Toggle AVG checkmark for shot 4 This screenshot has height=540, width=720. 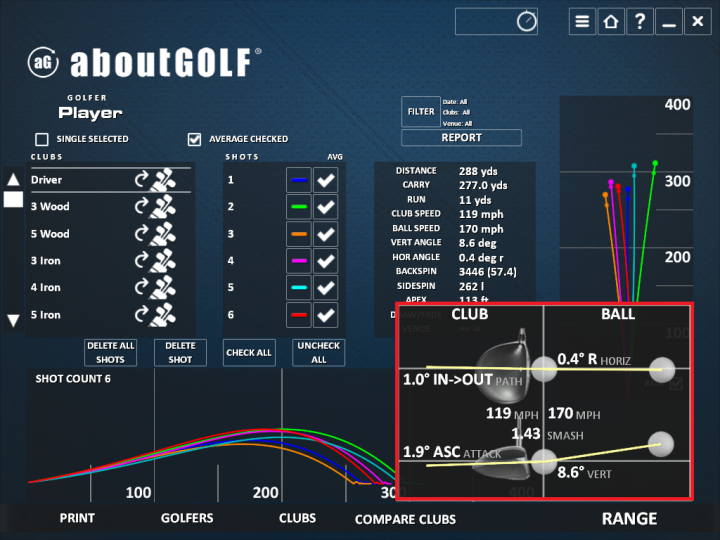[326, 261]
